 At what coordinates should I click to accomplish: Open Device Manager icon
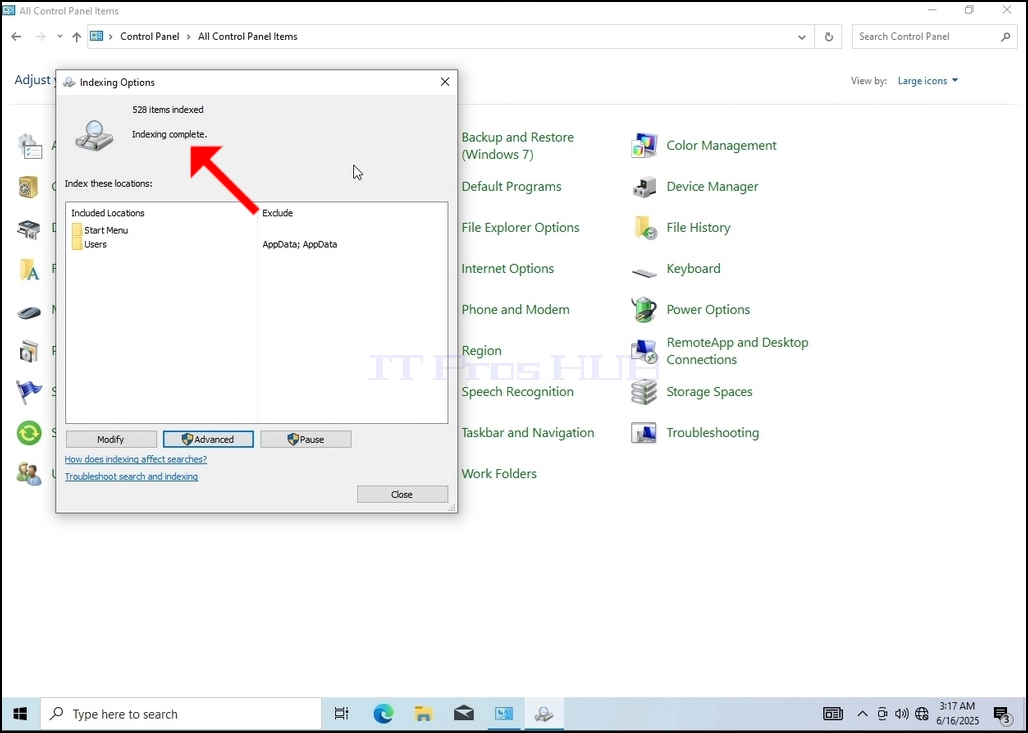pyautogui.click(x=644, y=187)
